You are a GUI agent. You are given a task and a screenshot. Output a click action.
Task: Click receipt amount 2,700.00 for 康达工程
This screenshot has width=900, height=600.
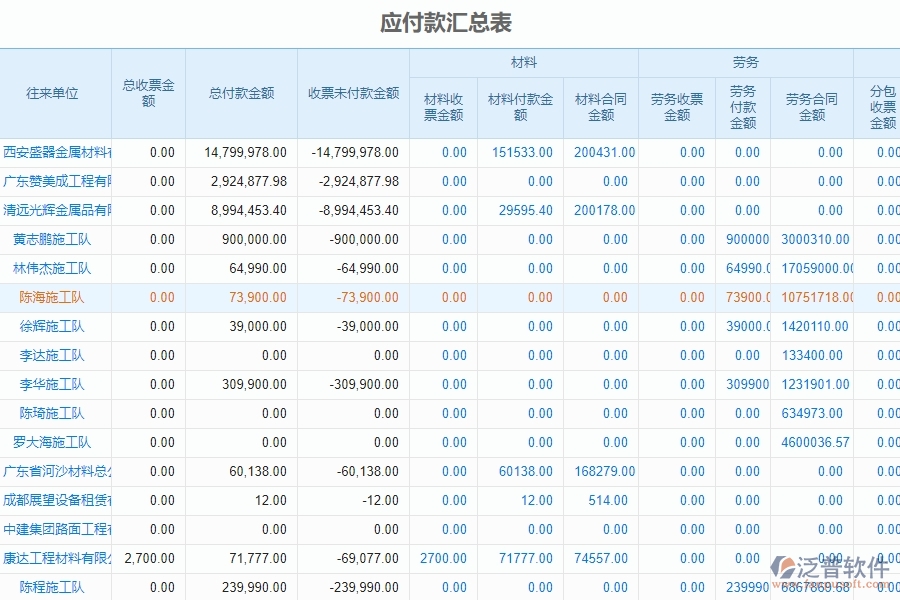(152, 558)
